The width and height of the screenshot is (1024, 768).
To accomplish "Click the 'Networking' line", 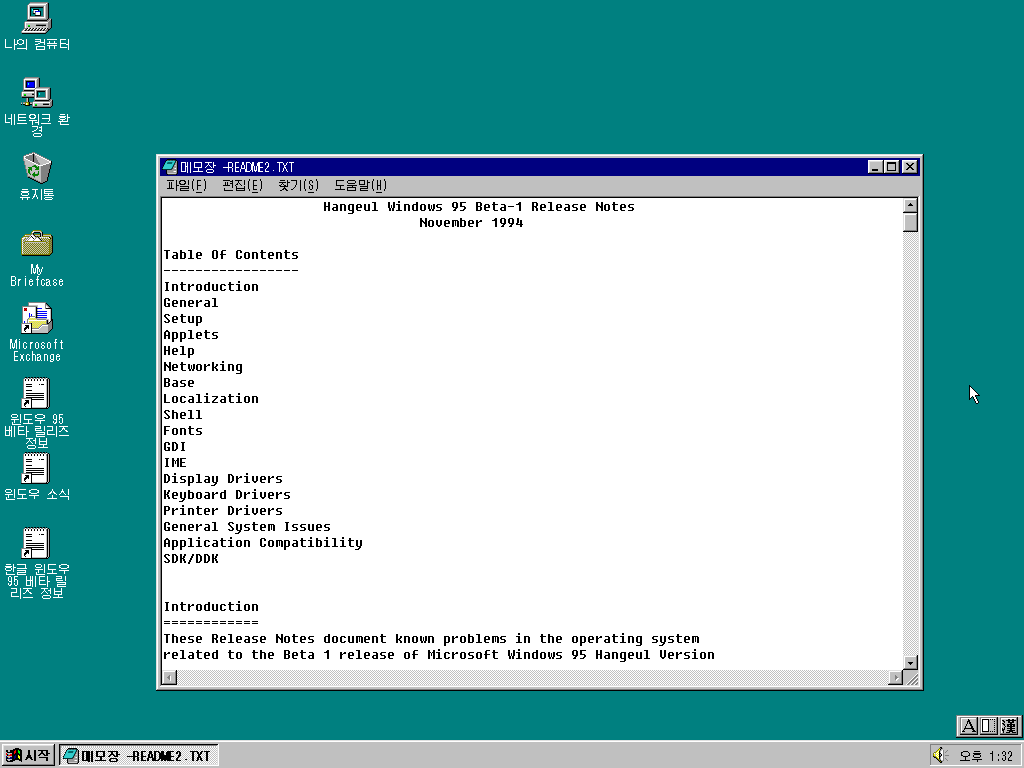I will tap(202, 367).
